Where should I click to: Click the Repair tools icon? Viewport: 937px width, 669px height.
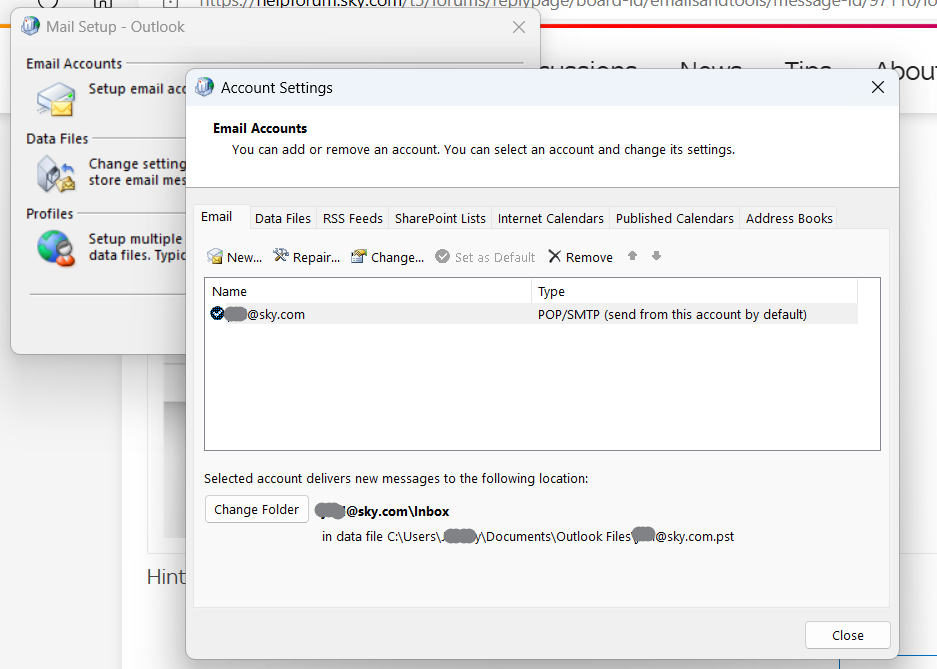[x=281, y=257]
